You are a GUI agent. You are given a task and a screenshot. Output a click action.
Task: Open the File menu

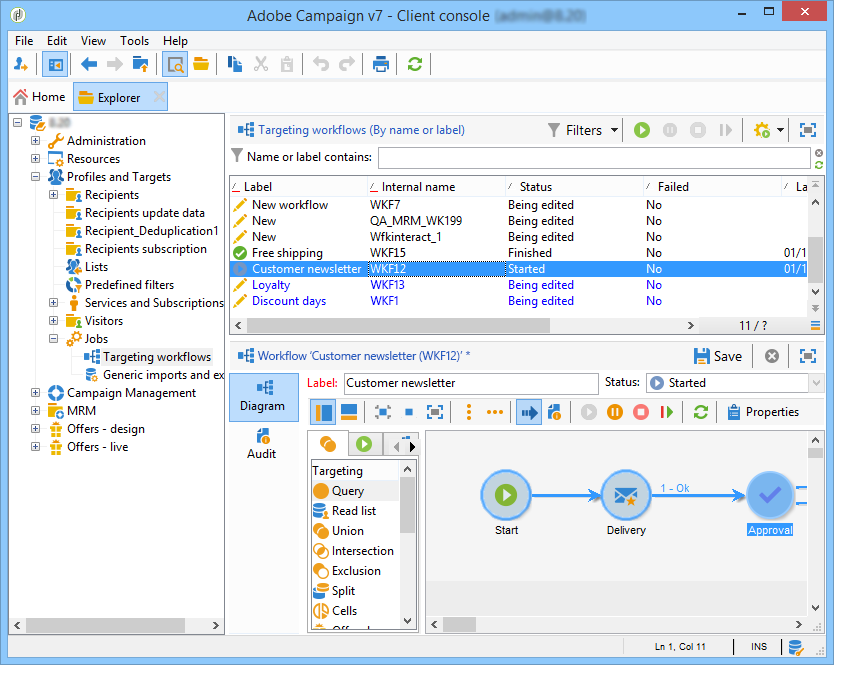[x=24, y=41]
